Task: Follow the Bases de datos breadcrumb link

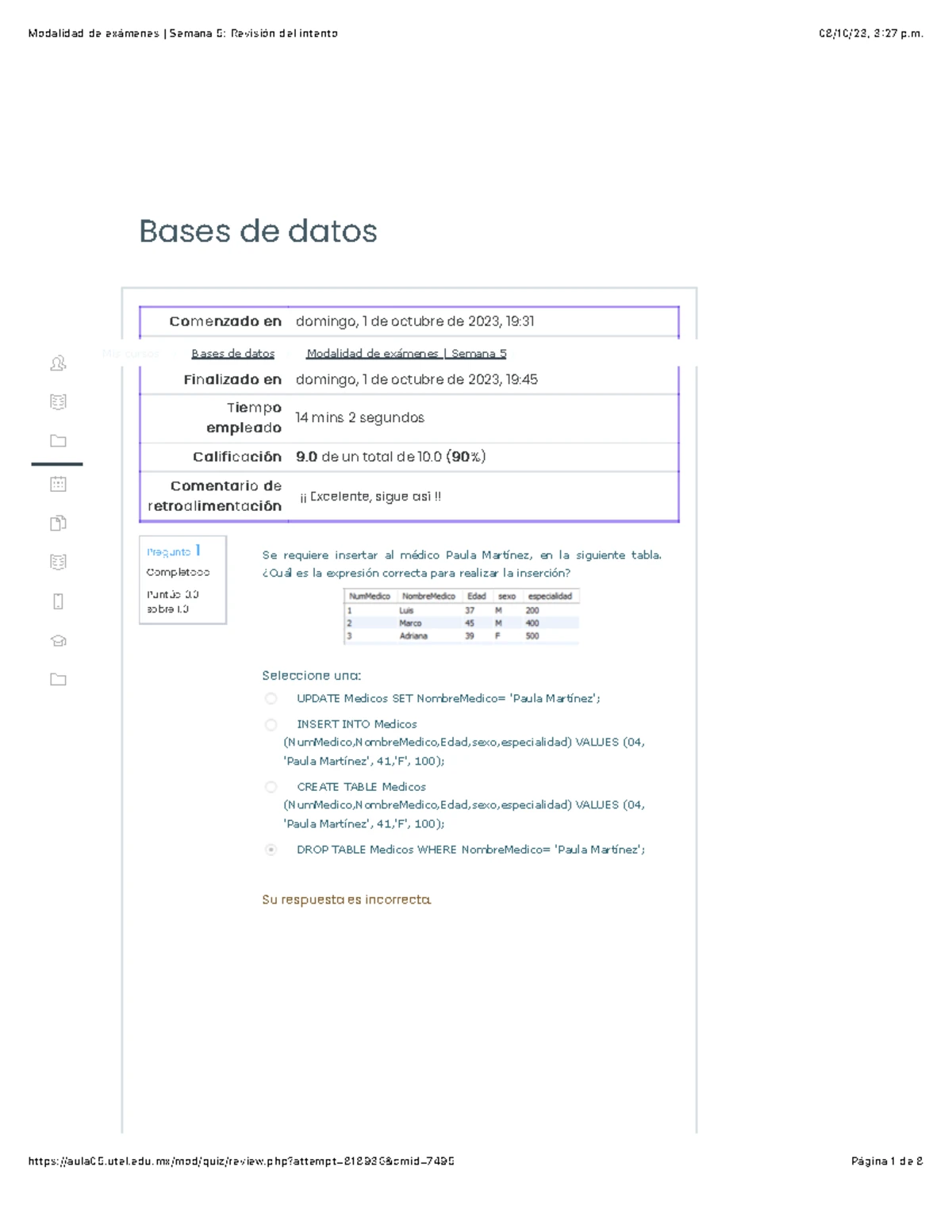Action: click(x=232, y=354)
